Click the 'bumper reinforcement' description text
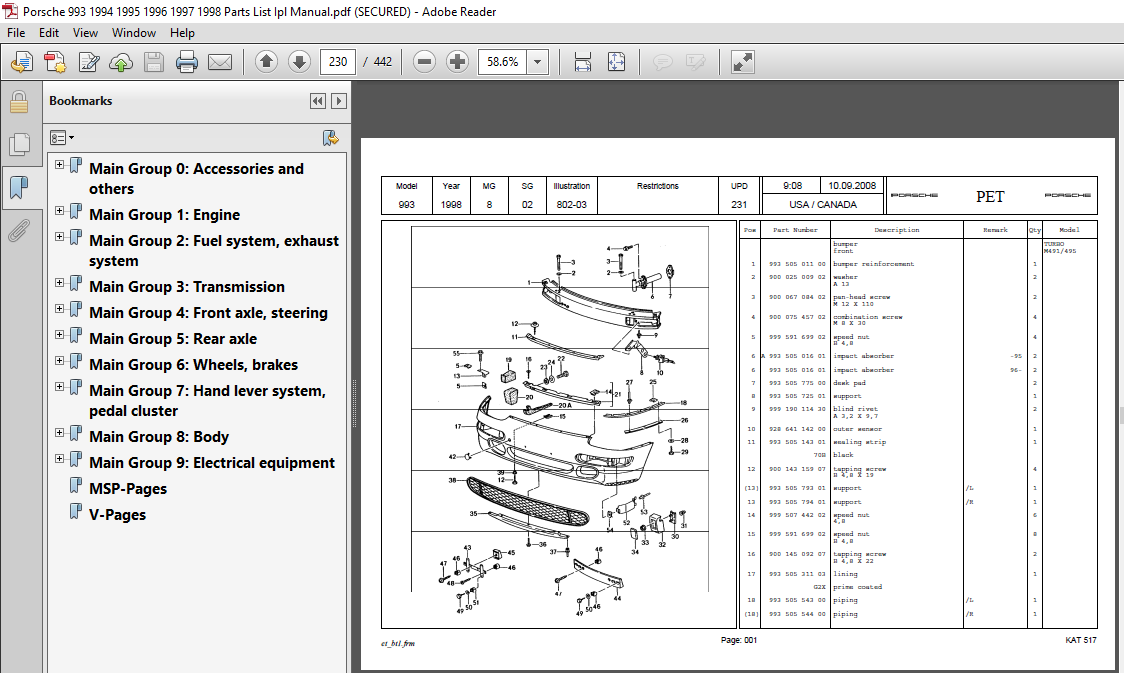The height and width of the screenshot is (673, 1124). pos(873,264)
